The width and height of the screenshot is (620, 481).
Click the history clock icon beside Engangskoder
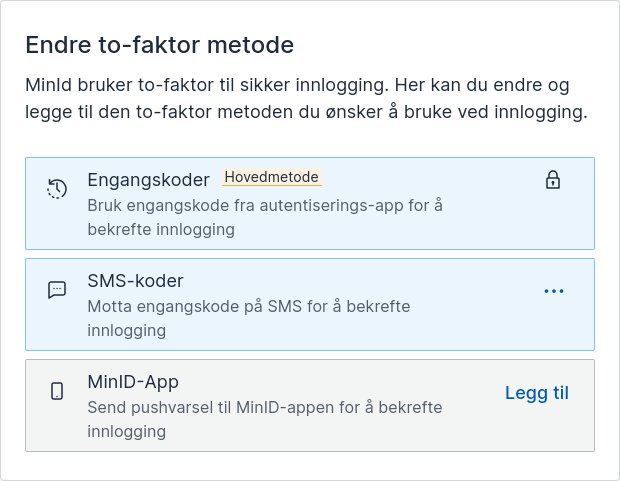tap(57, 189)
